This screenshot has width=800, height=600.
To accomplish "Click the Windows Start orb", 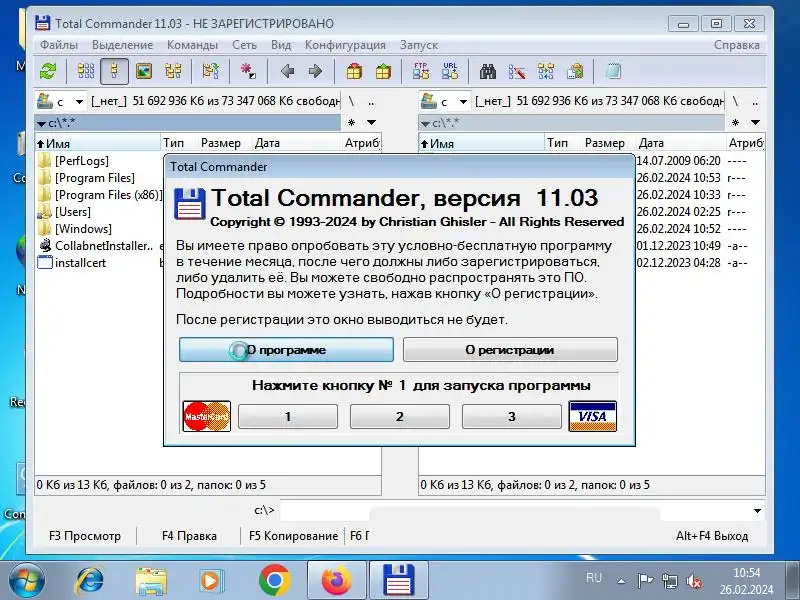I will [27, 581].
